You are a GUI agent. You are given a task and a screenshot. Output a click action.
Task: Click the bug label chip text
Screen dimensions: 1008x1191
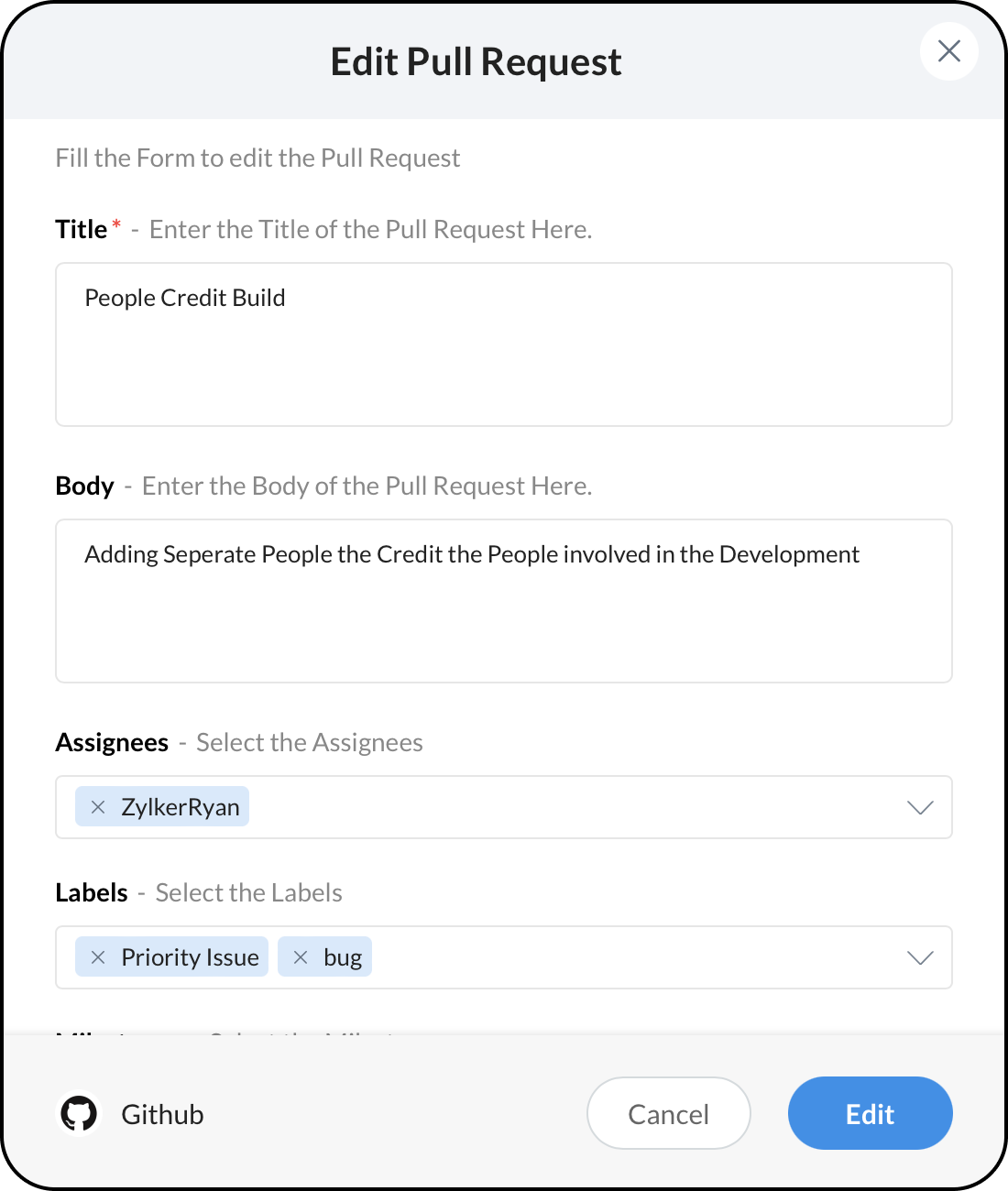[x=343, y=957]
